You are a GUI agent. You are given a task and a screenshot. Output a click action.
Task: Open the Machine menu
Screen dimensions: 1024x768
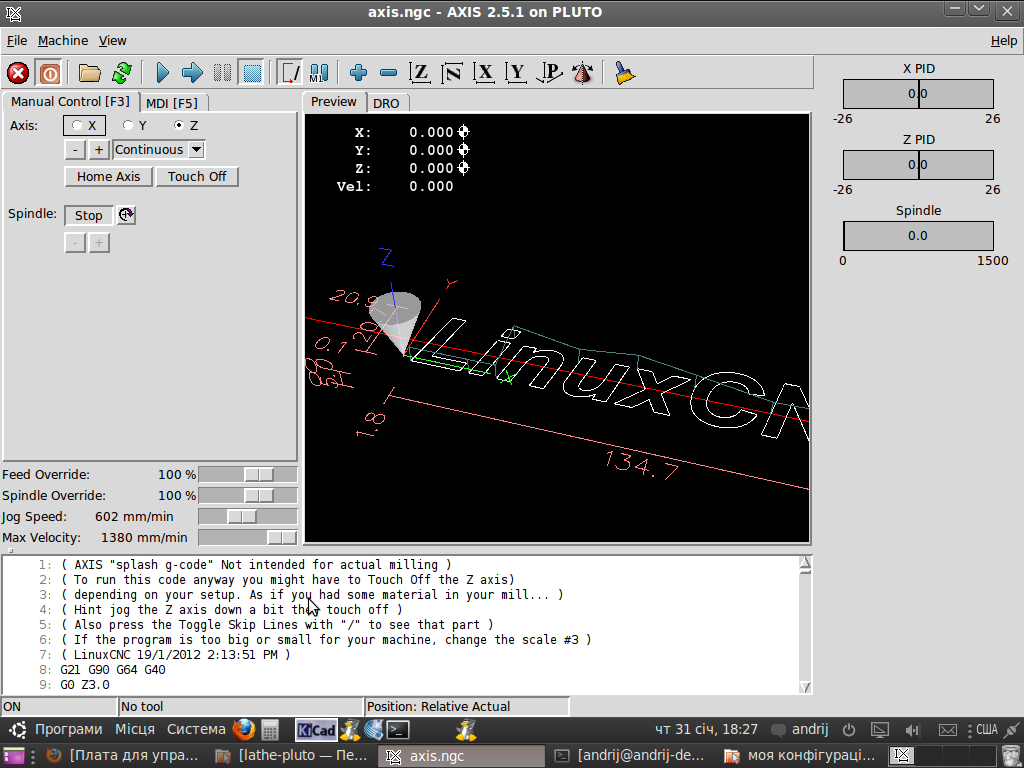(63, 41)
